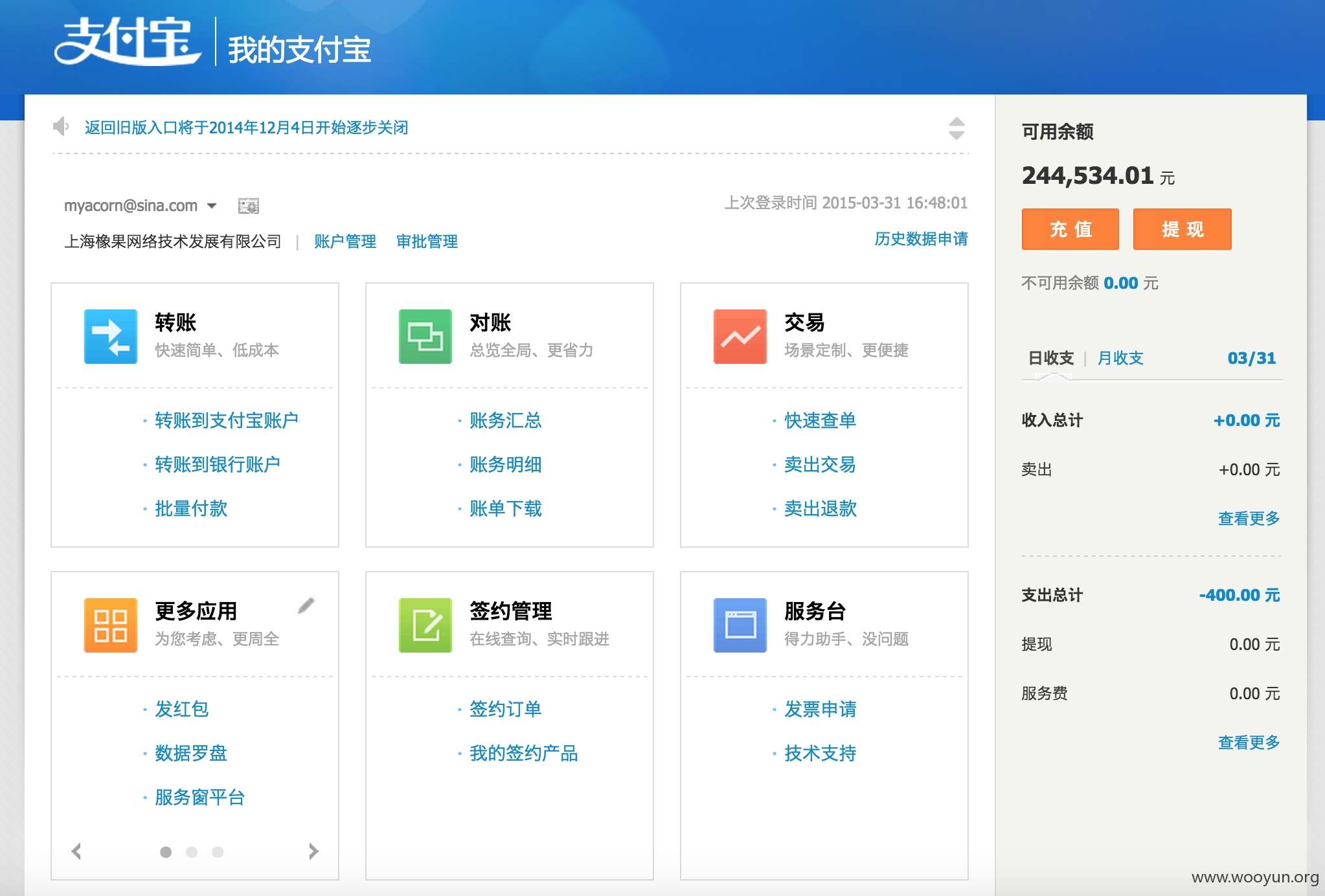Open 卖出交易 link
The image size is (1325, 896).
pos(821,465)
